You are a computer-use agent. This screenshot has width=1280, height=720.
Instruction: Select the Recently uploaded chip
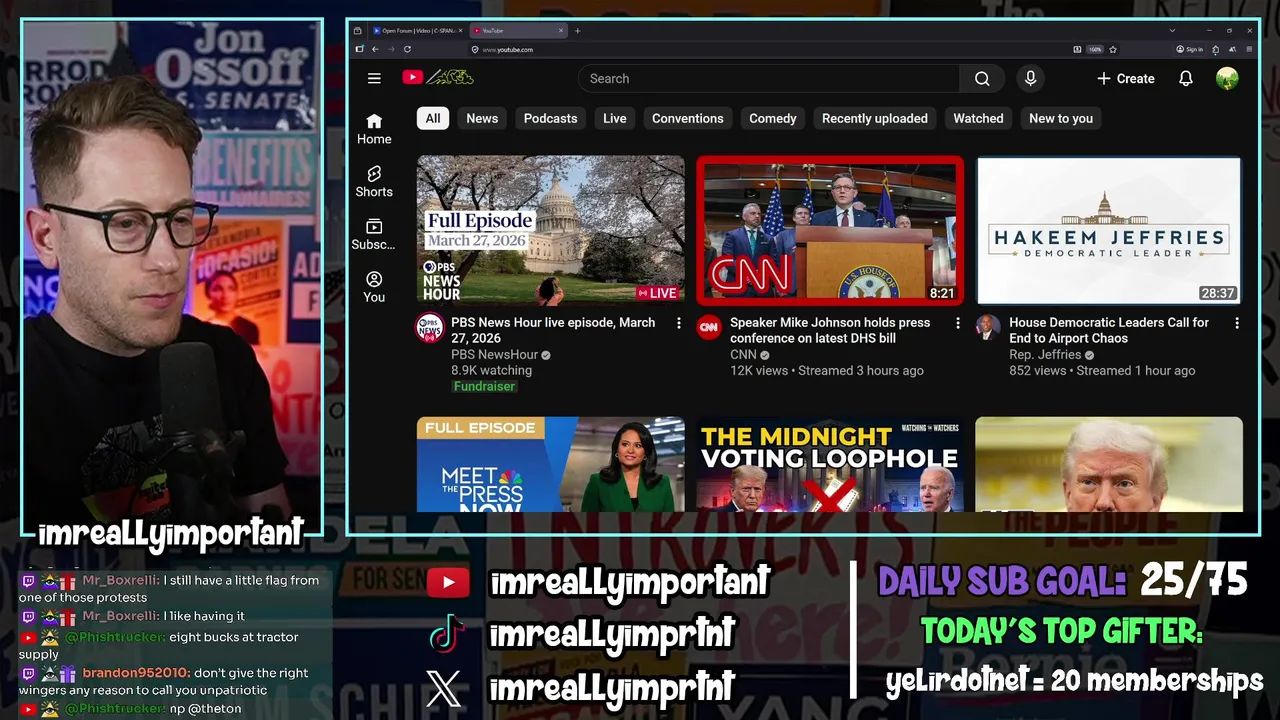coord(875,118)
